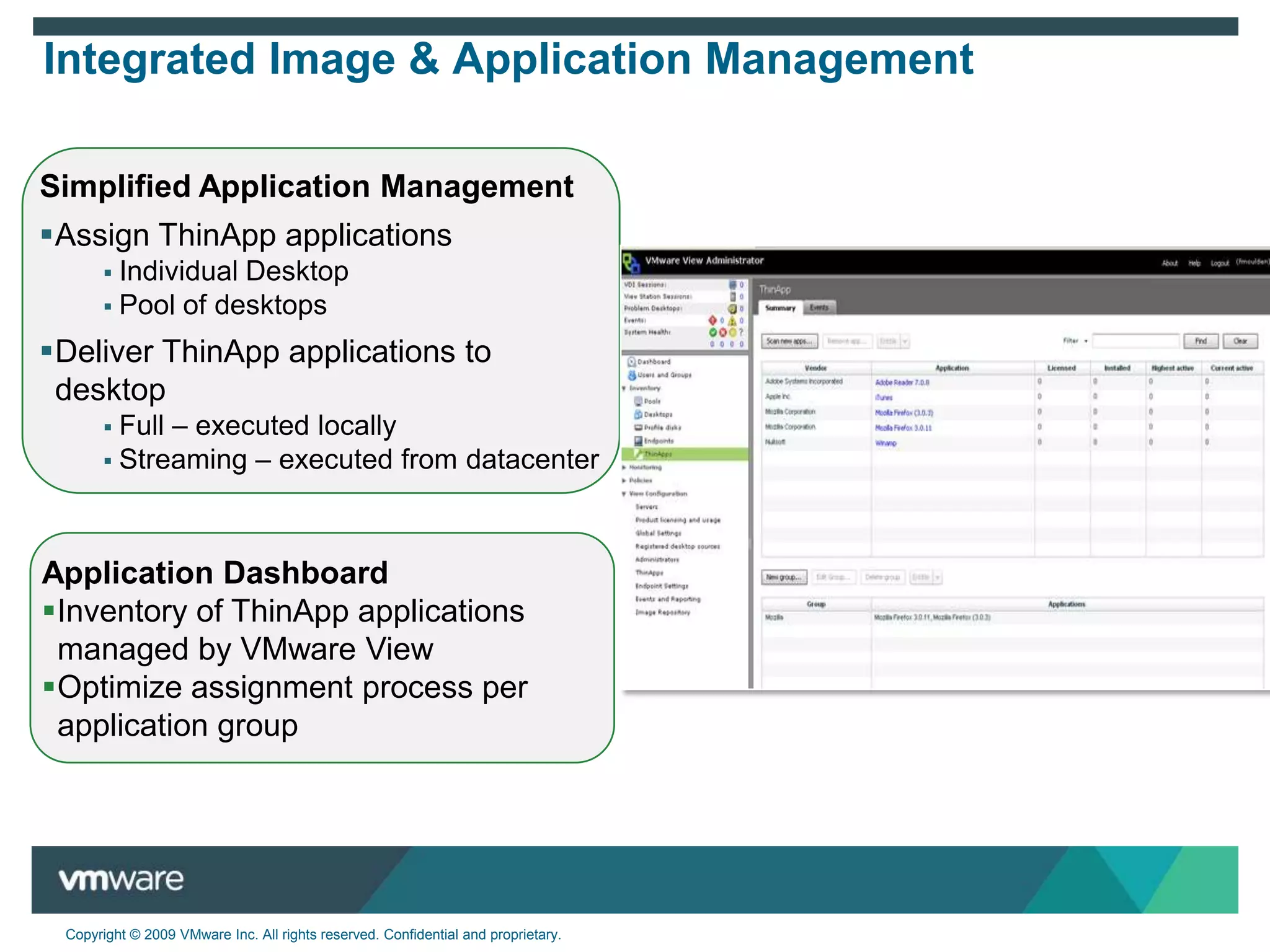
Task: Select Administrators in sidebar
Action: (657, 560)
